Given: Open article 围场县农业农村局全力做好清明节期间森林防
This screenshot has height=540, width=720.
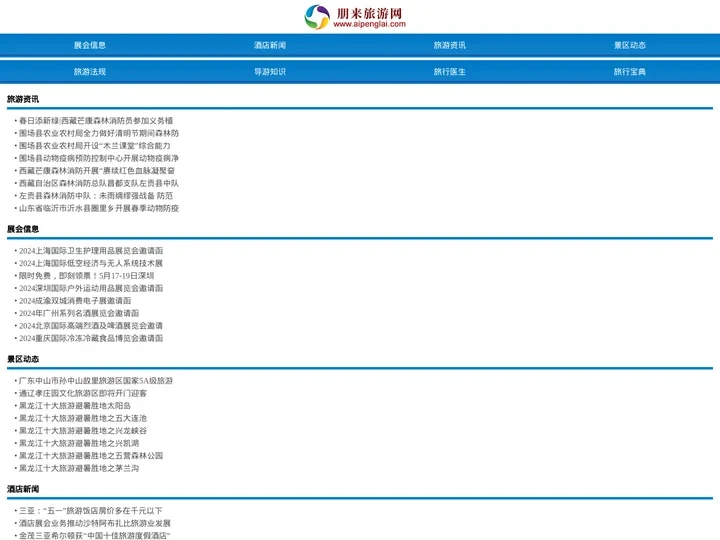Looking at the screenshot, I should 99,133.
